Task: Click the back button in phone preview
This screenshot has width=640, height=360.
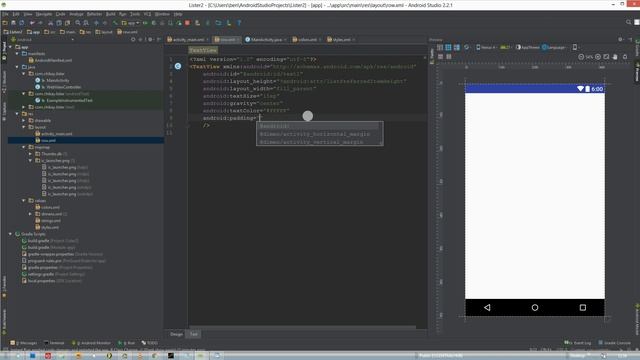Action: point(487,307)
